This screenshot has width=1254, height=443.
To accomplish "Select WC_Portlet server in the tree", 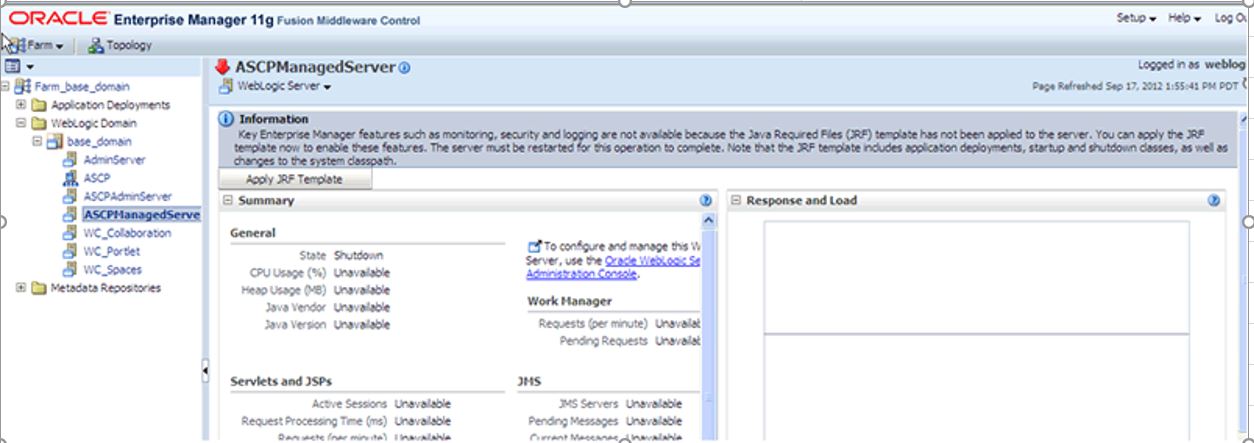I will [x=111, y=251].
